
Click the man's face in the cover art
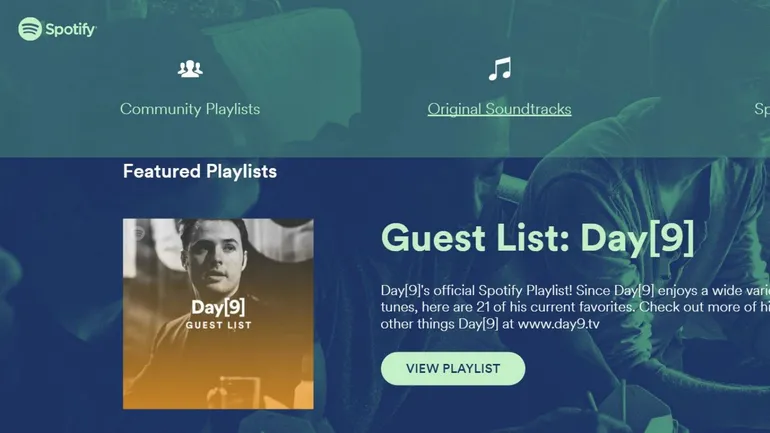point(215,258)
